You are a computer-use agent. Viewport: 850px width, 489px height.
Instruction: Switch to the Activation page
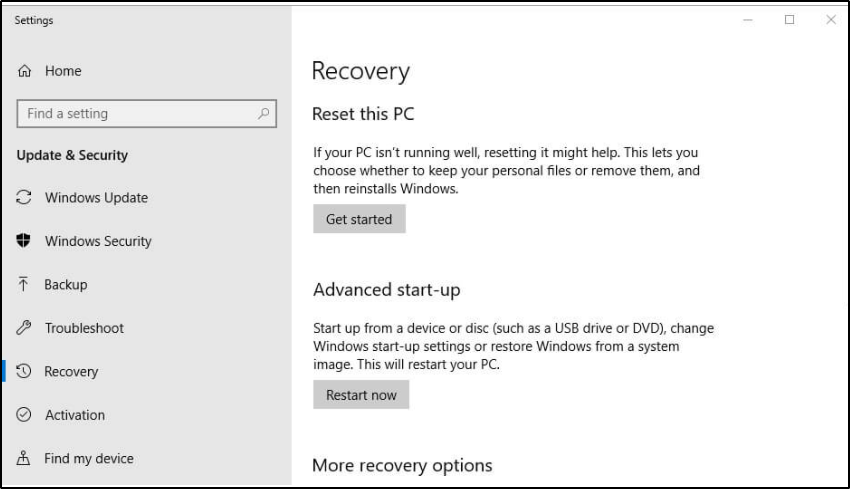click(x=75, y=415)
